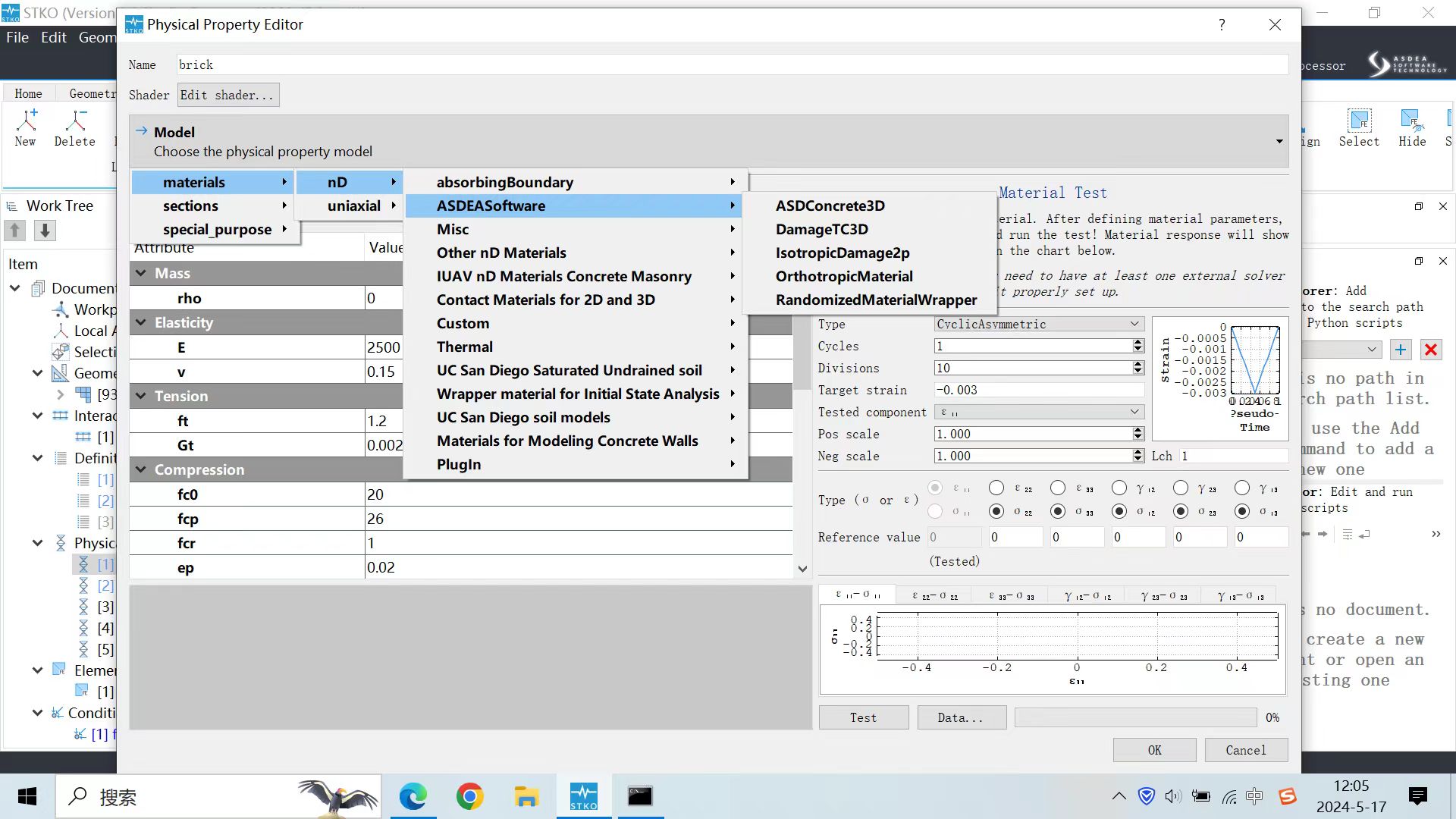Float the Work Tree panel
Image resolution: width=1456 pixels, height=819 pixels.
[x=1418, y=206]
